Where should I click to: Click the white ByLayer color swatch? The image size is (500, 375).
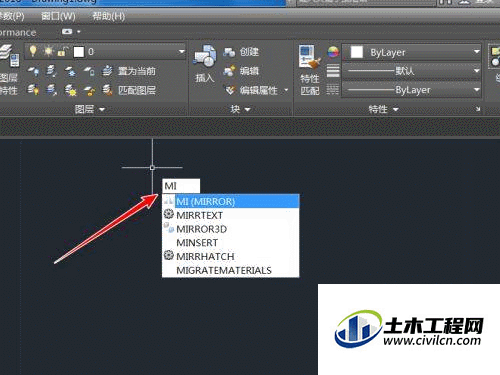pos(357,52)
